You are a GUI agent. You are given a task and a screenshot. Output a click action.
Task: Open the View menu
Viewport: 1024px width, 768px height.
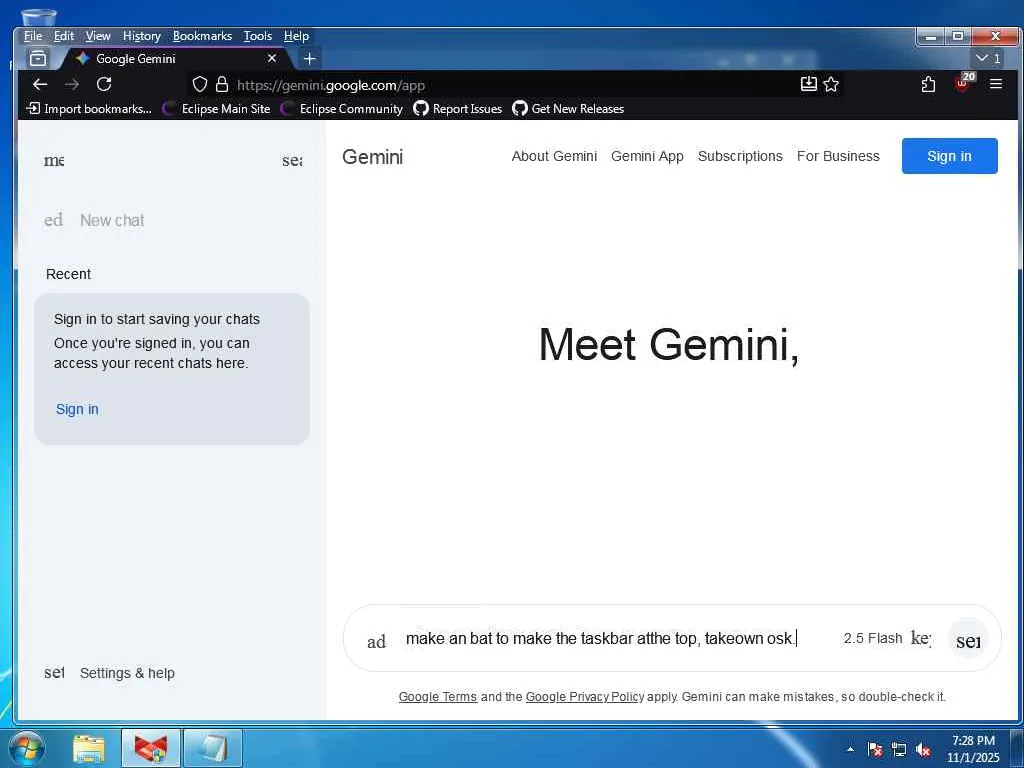tap(98, 36)
